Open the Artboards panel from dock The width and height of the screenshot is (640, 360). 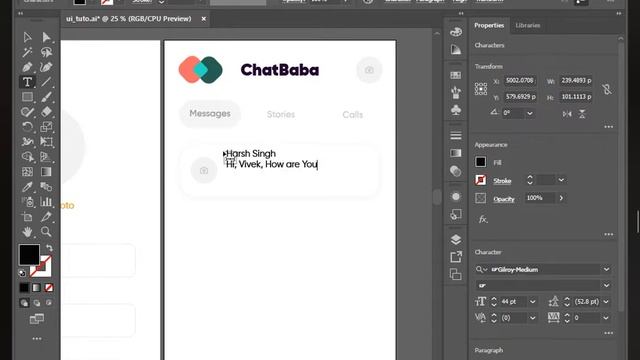pyautogui.click(x=456, y=274)
